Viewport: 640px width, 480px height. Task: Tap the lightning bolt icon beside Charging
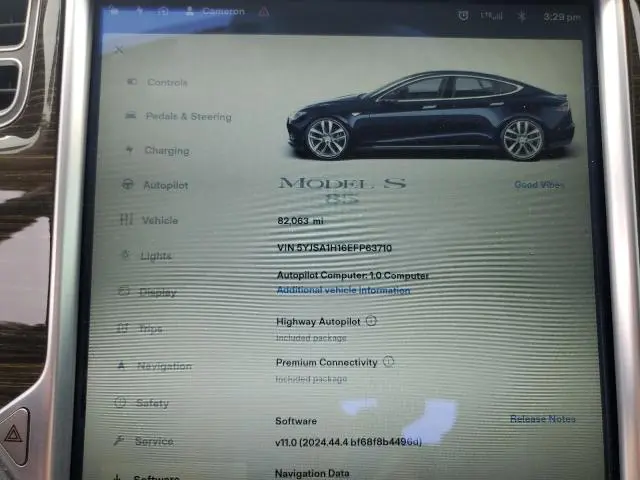tap(129, 150)
